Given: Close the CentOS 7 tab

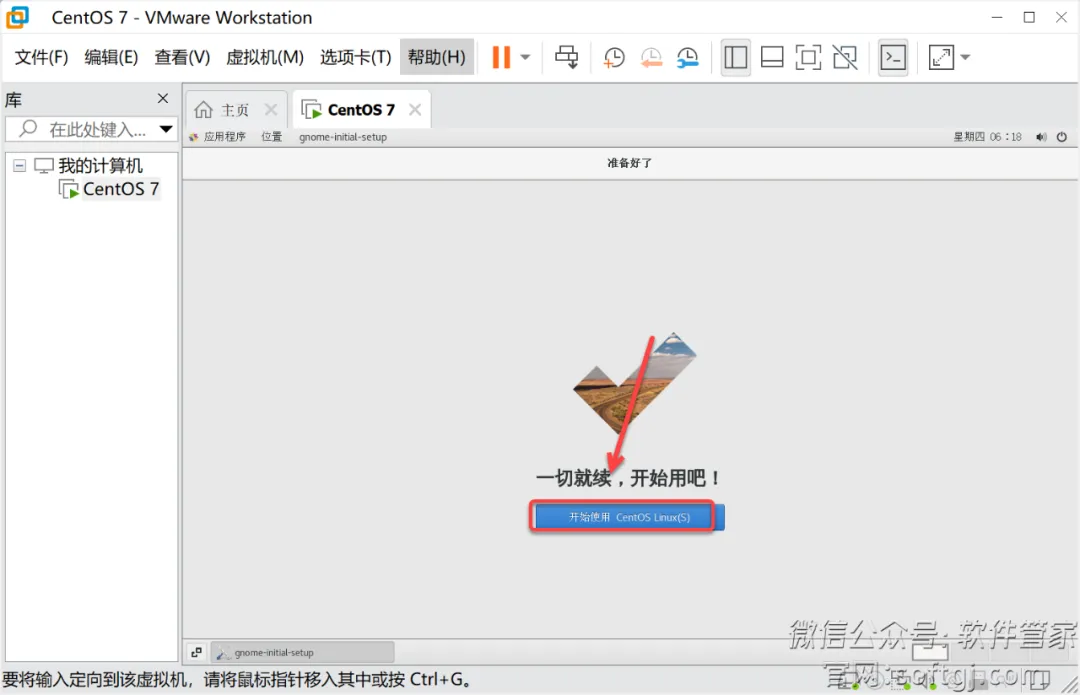Looking at the screenshot, I should coord(415,110).
